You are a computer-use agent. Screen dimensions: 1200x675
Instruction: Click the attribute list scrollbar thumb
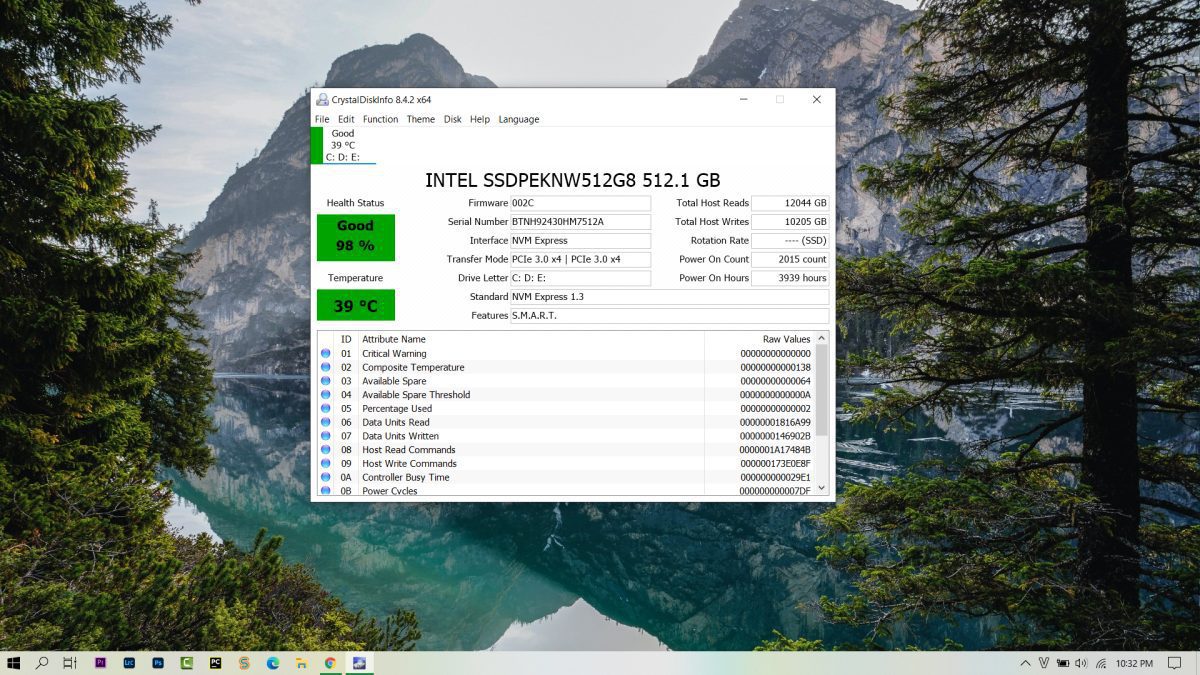(822, 390)
